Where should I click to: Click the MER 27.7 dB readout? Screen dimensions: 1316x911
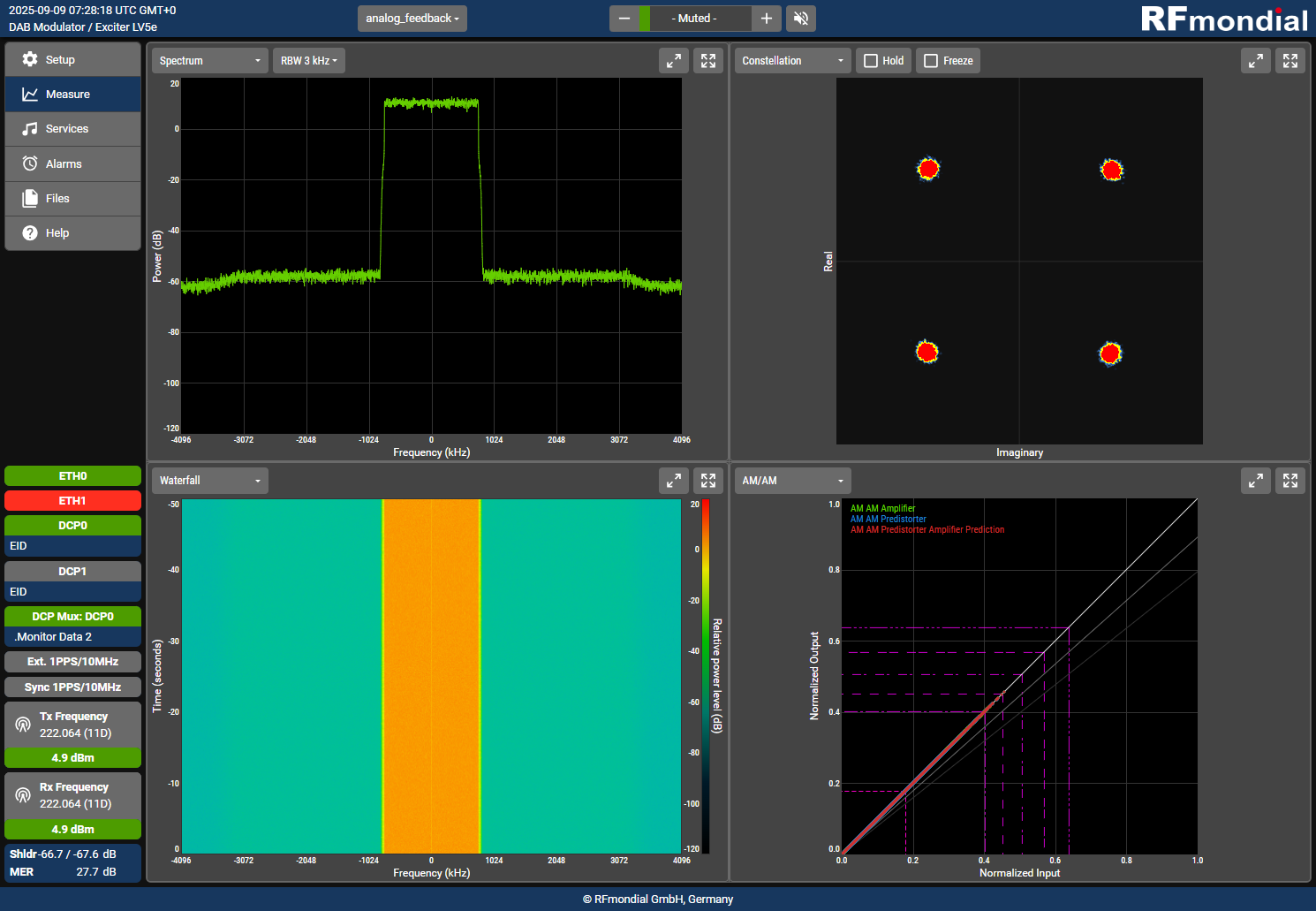click(63, 872)
